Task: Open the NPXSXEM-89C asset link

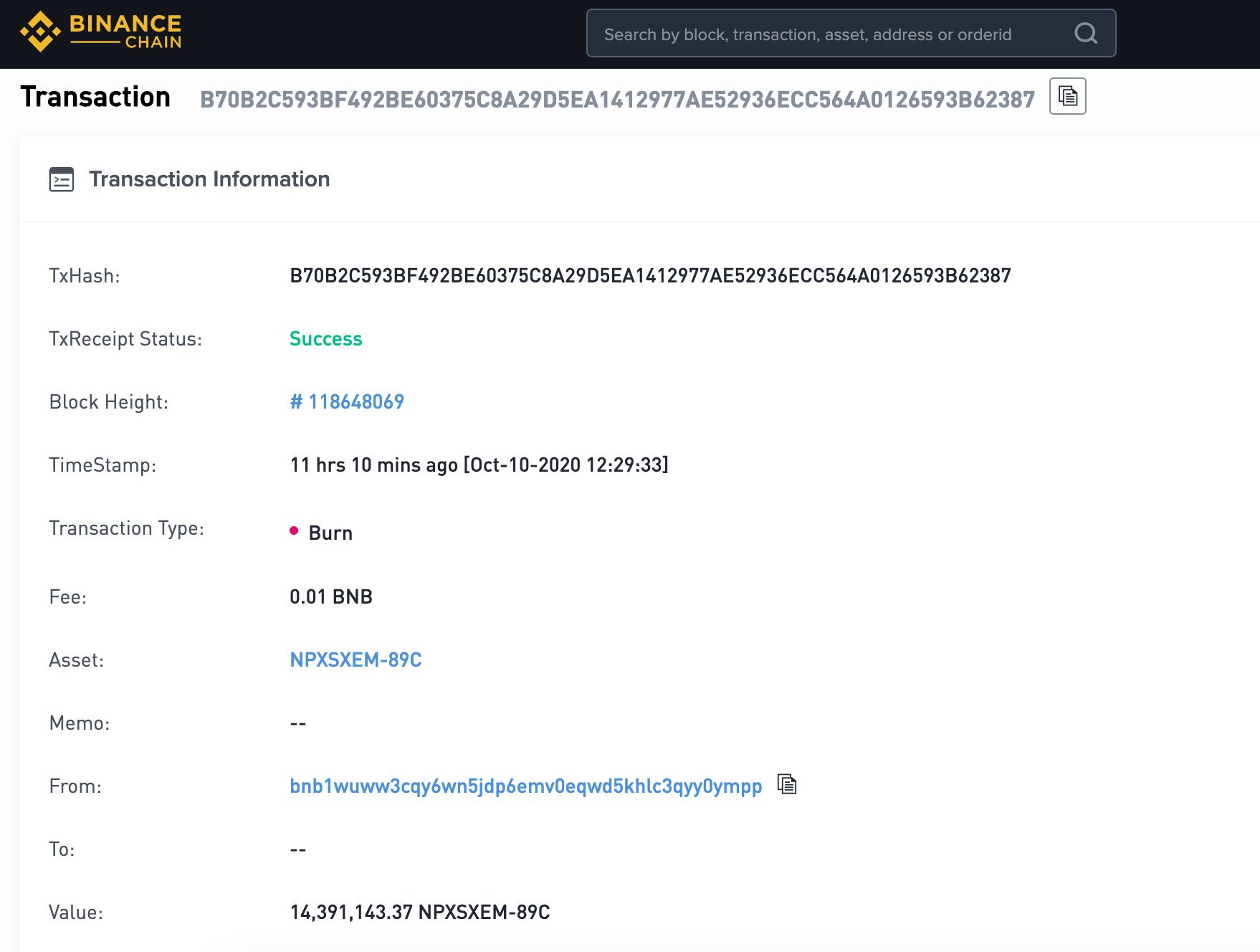Action: (x=355, y=660)
